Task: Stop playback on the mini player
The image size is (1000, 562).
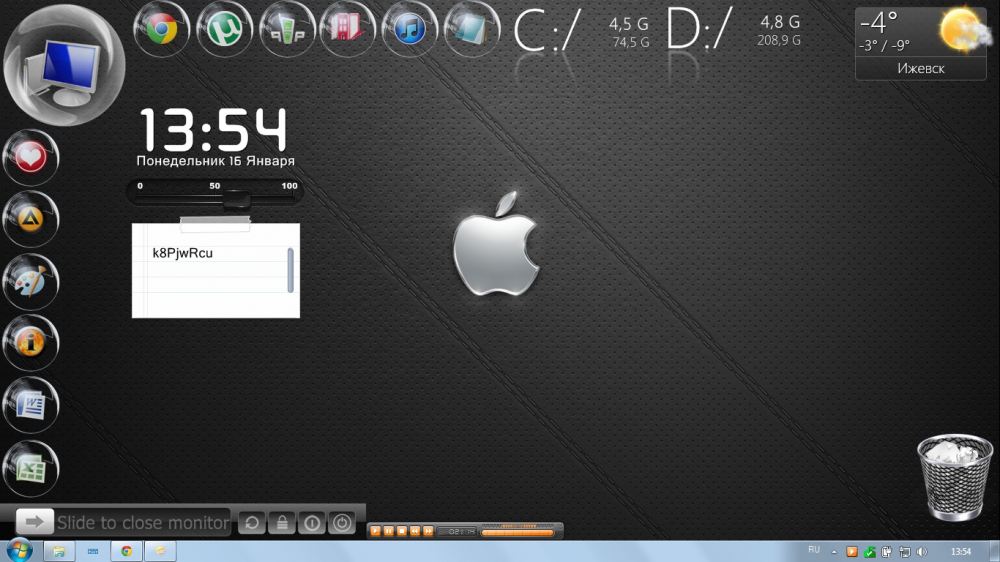Action: (402, 531)
